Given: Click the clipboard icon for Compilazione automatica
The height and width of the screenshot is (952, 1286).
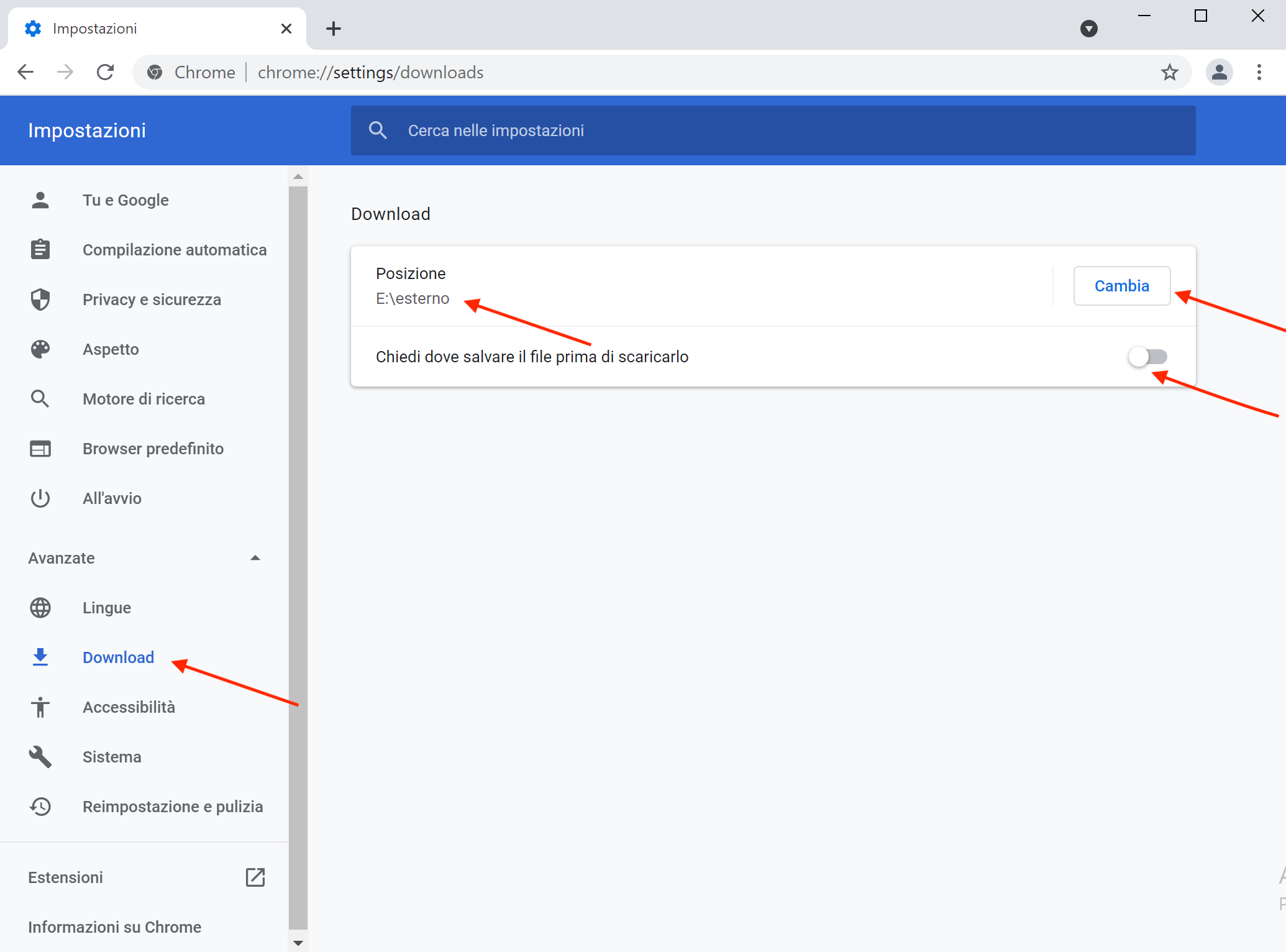Looking at the screenshot, I should (x=40, y=250).
